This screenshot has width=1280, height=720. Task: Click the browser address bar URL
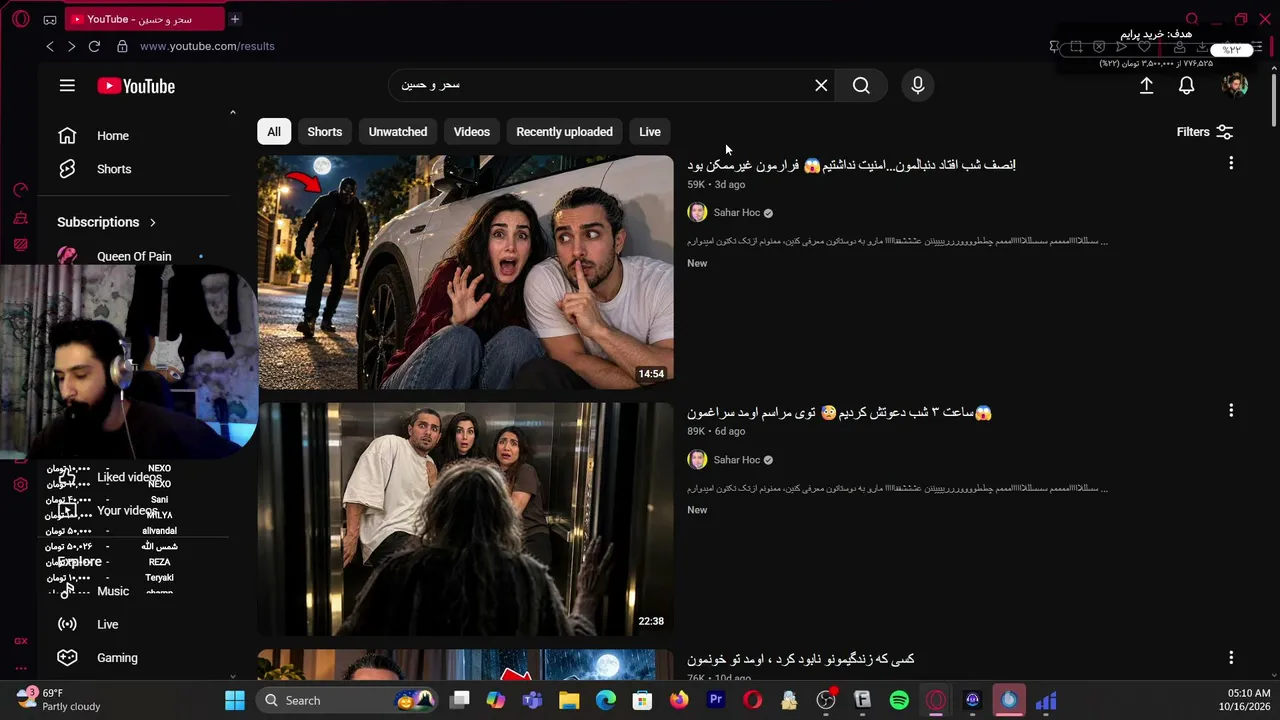[207, 46]
